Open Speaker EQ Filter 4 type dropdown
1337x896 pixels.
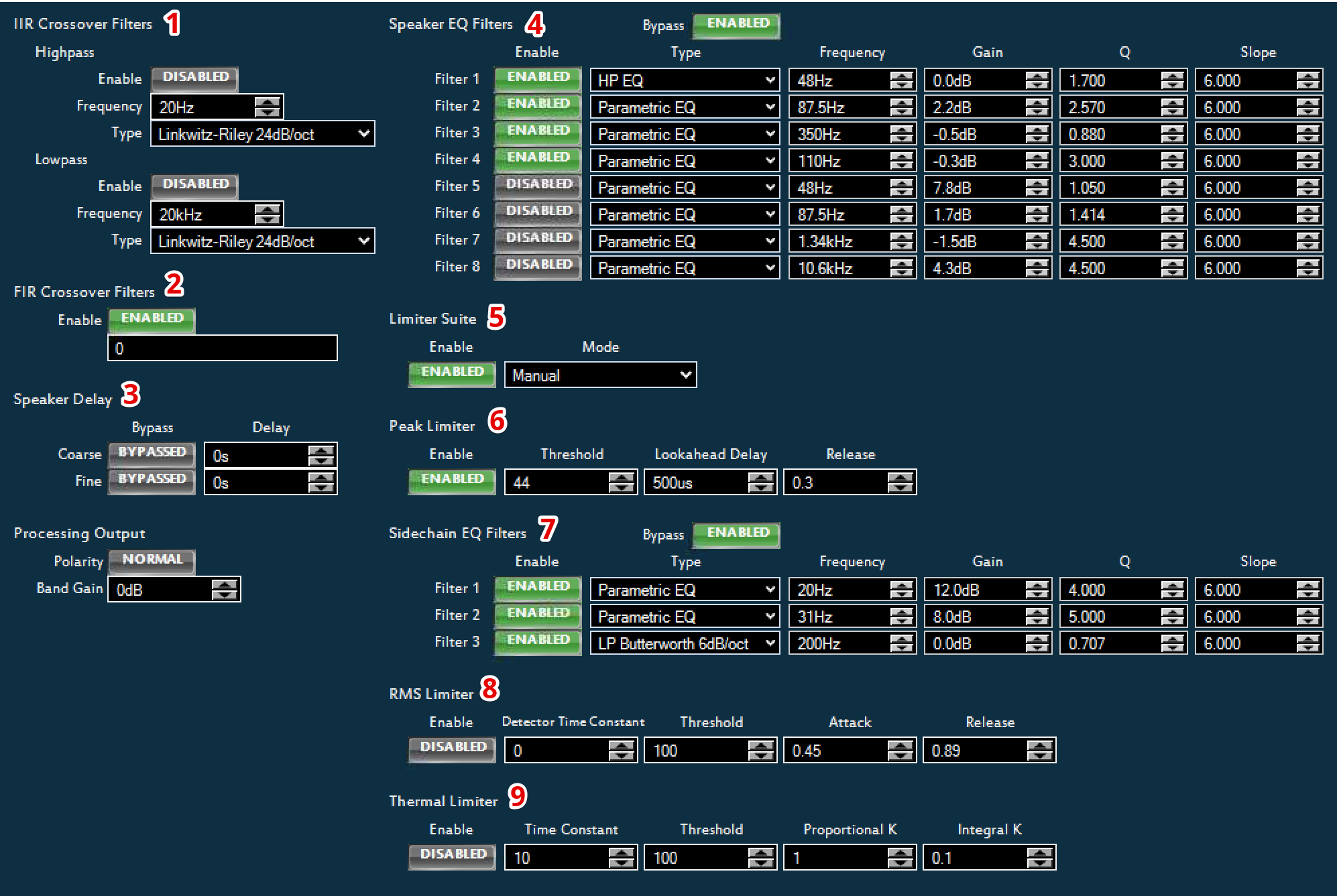pos(685,160)
